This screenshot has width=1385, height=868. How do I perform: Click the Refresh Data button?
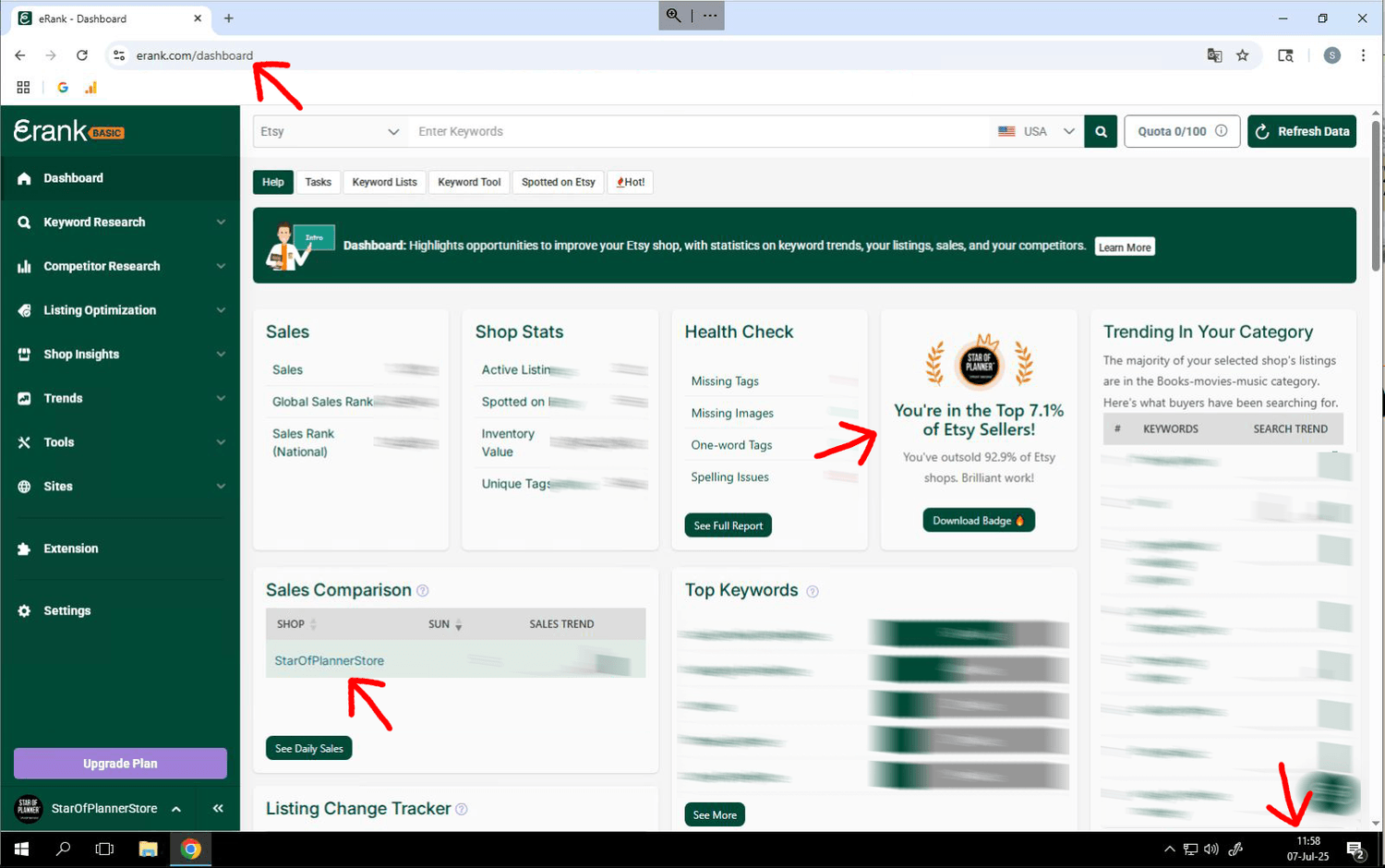click(1302, 131)
